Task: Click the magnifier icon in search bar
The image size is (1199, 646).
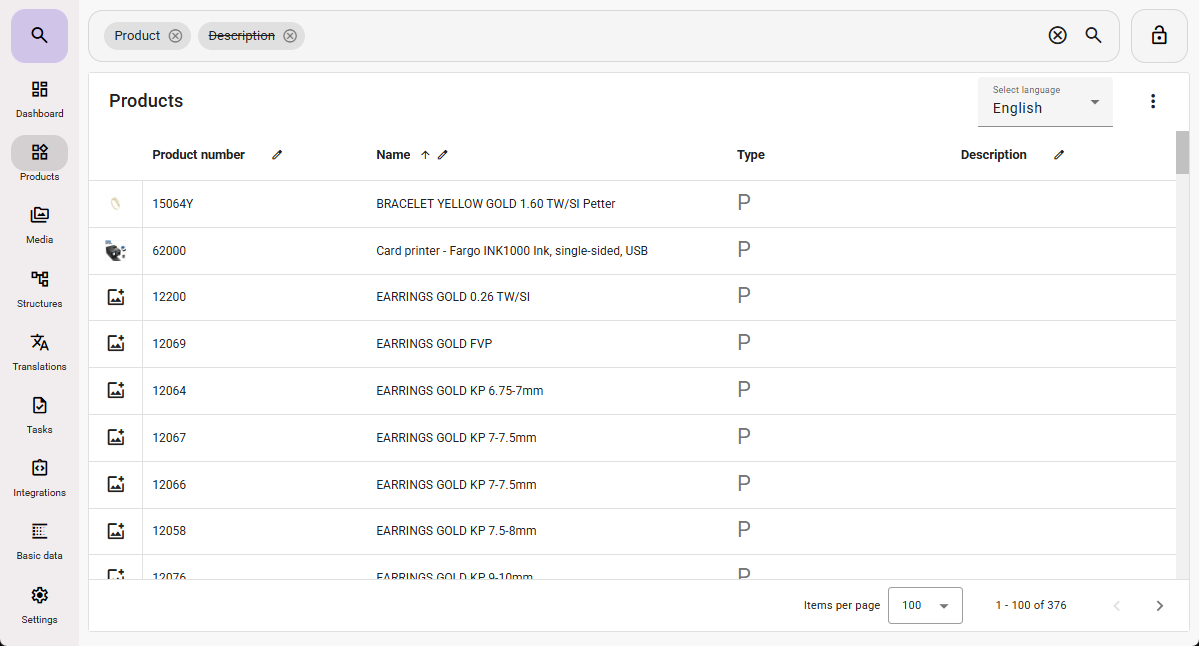Action: (1094, 36)
